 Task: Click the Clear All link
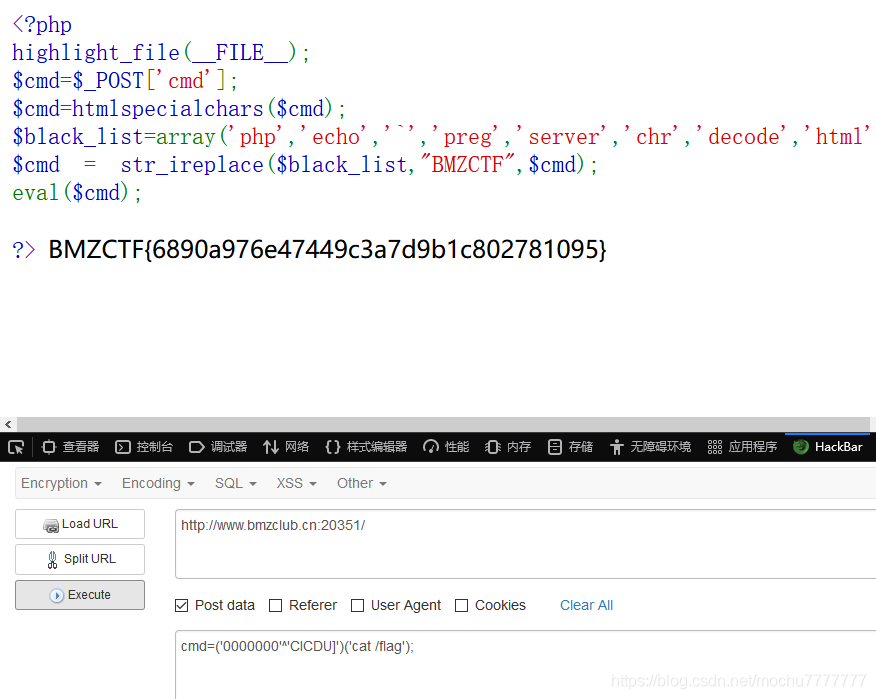[x=587, y=605]
